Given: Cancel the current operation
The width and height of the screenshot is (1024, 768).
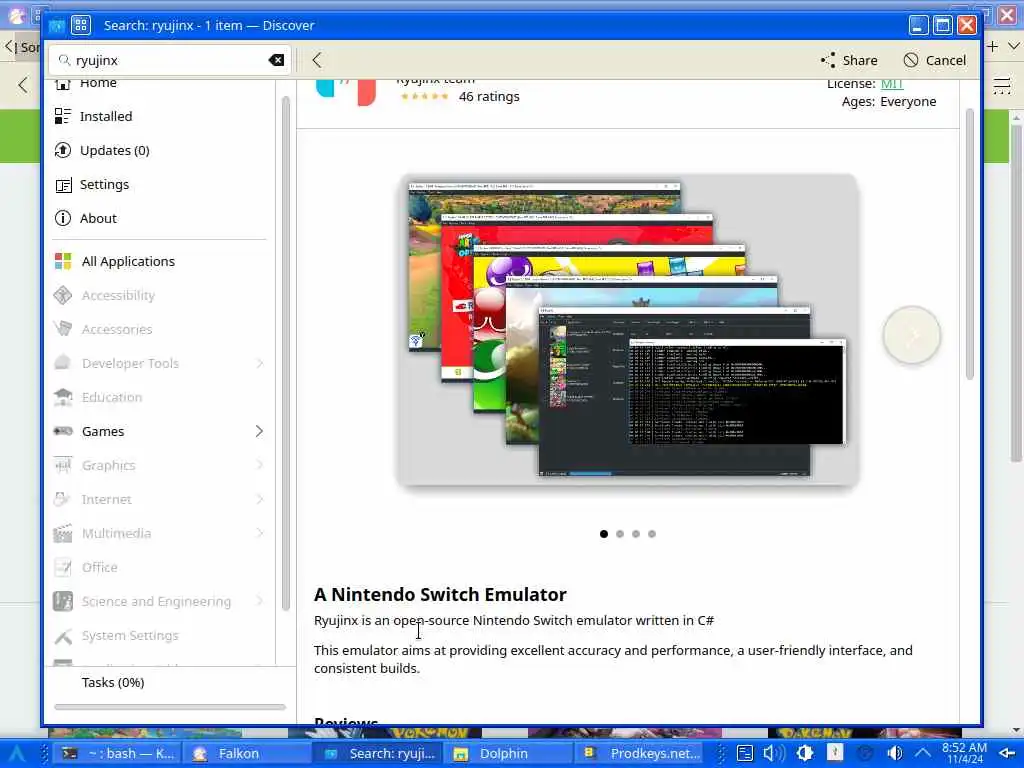Looking at the screenshot, I should coord(935,60).
